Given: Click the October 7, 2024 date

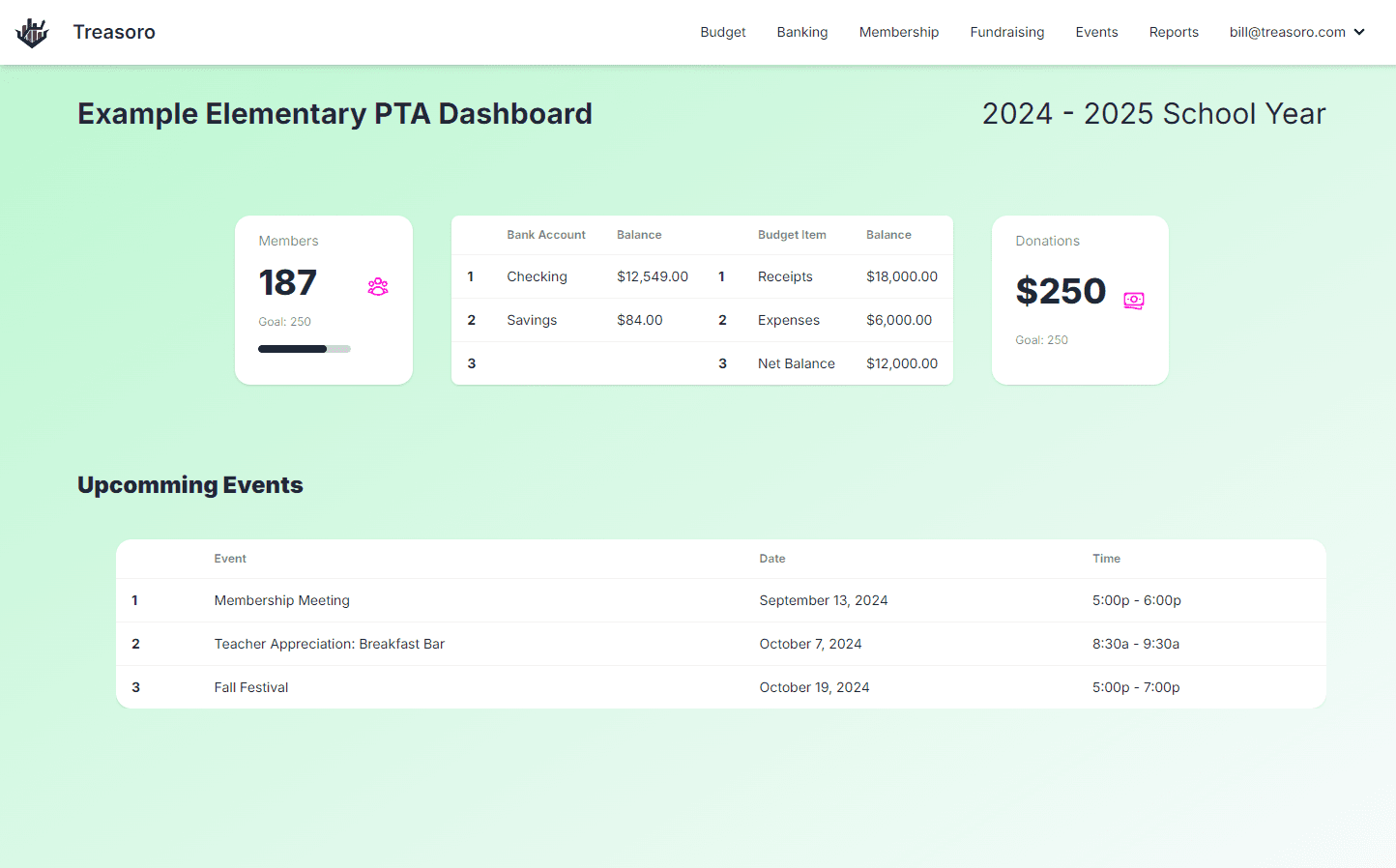Looking at the screenshot, I should (810, 644).
